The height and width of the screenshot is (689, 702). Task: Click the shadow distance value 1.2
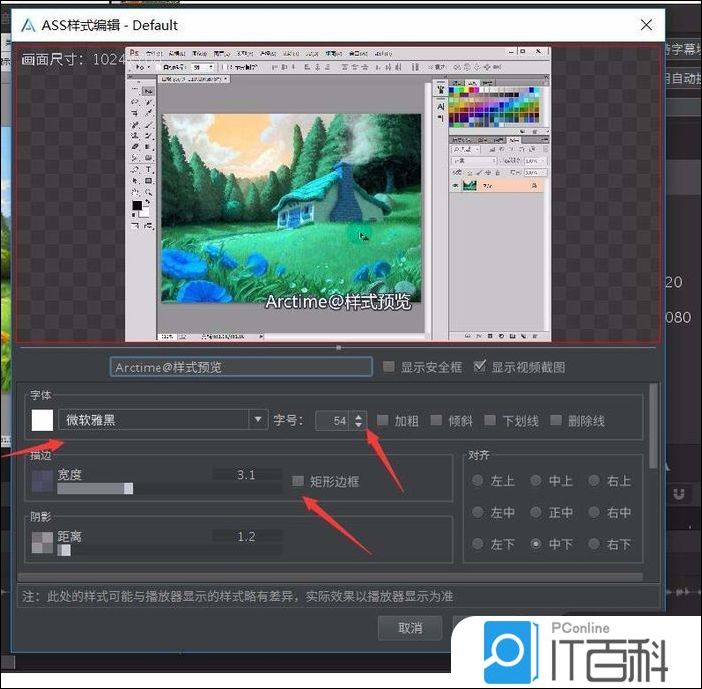coord(247,536)
